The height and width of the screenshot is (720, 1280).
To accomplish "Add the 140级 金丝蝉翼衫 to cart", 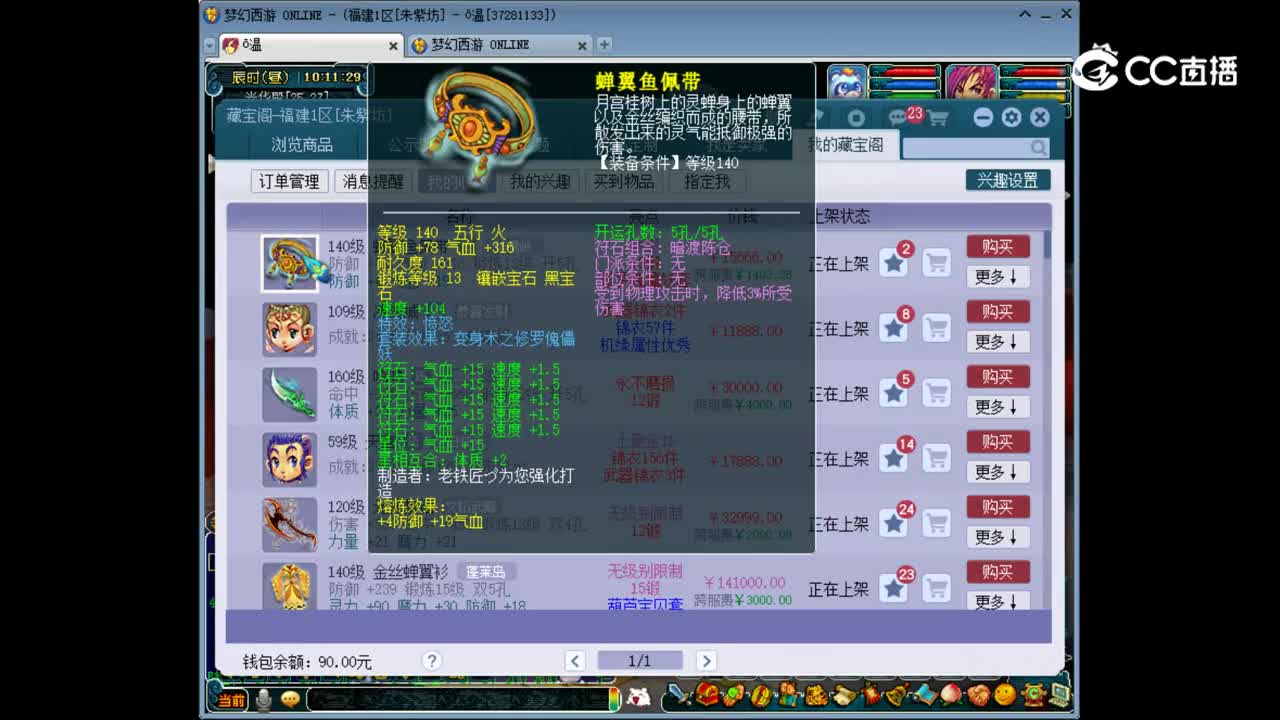I will (936, 588).
